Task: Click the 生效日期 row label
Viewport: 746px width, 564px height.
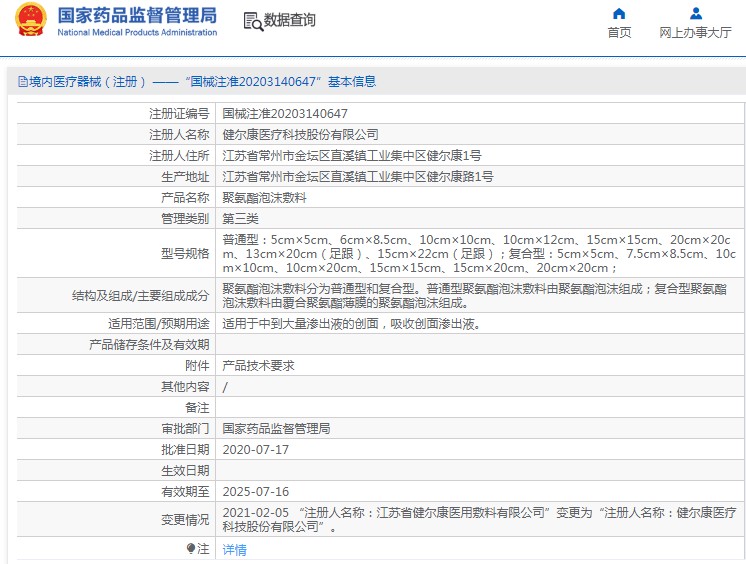Action: click(x=185, y=471)
